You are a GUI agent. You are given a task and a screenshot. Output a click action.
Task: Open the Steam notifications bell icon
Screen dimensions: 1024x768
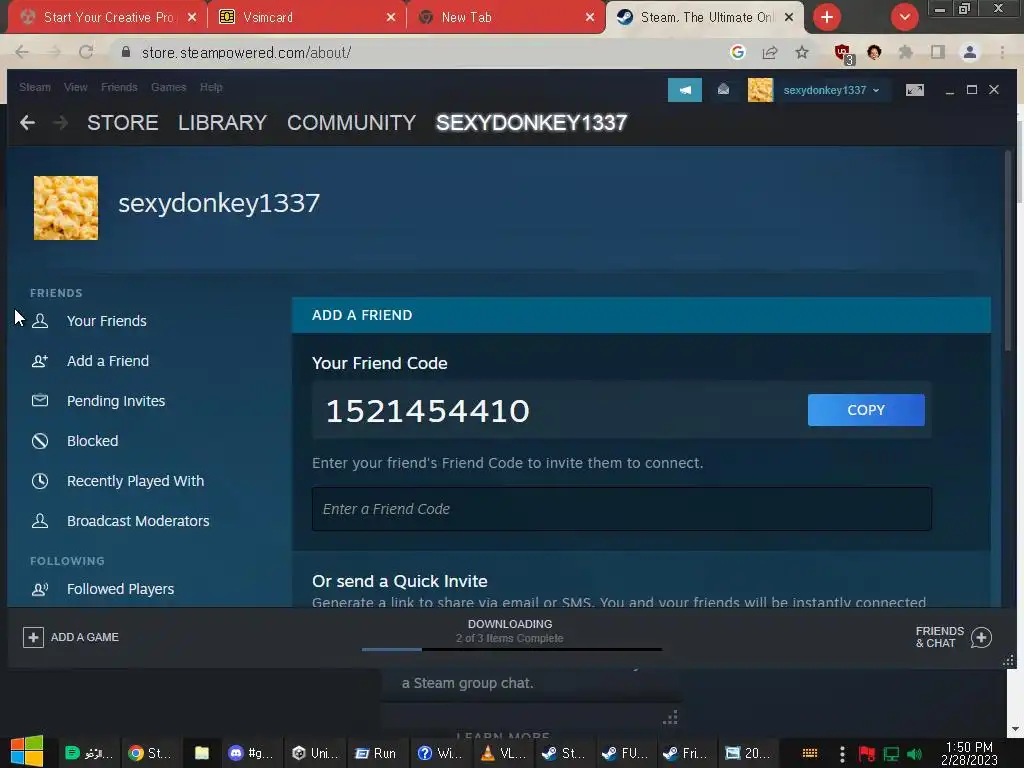point(724,89)
